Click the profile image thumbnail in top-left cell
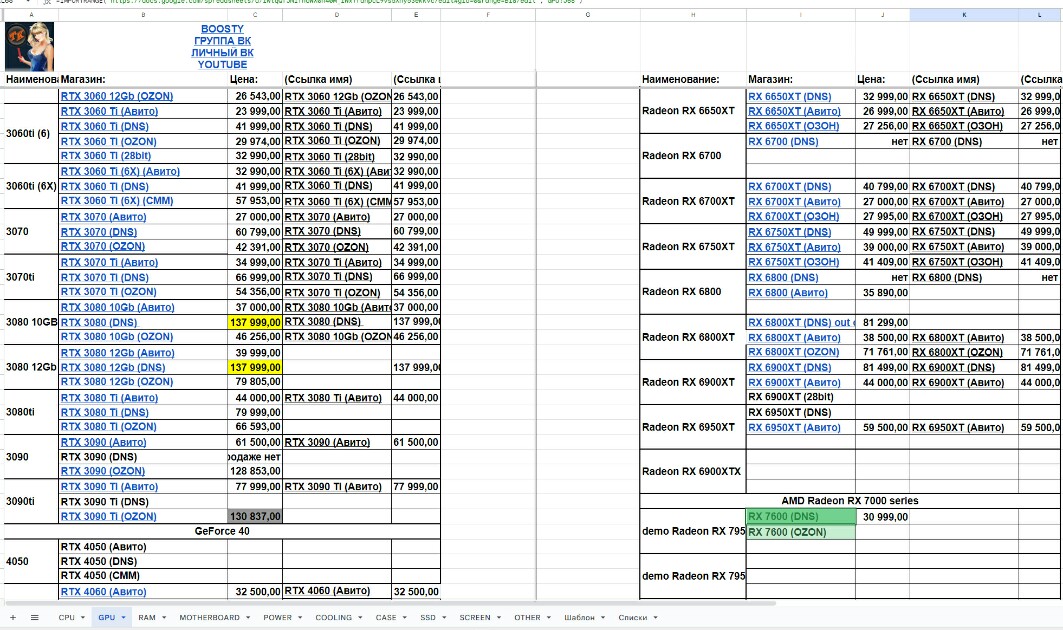This screenshot has height=630, width=1063. click(29, 47)
